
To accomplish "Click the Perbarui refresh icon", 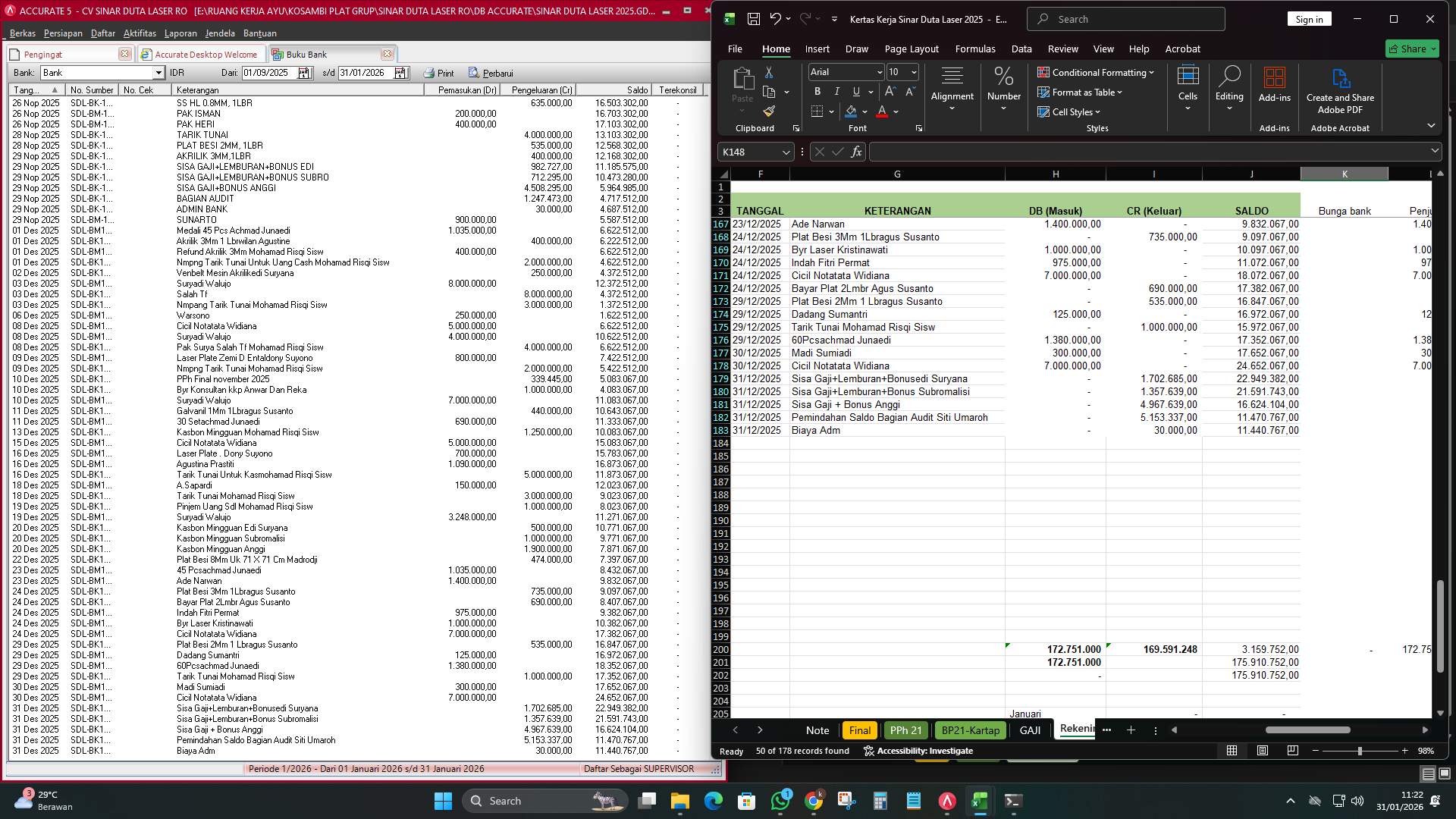I will pos(474,73).
